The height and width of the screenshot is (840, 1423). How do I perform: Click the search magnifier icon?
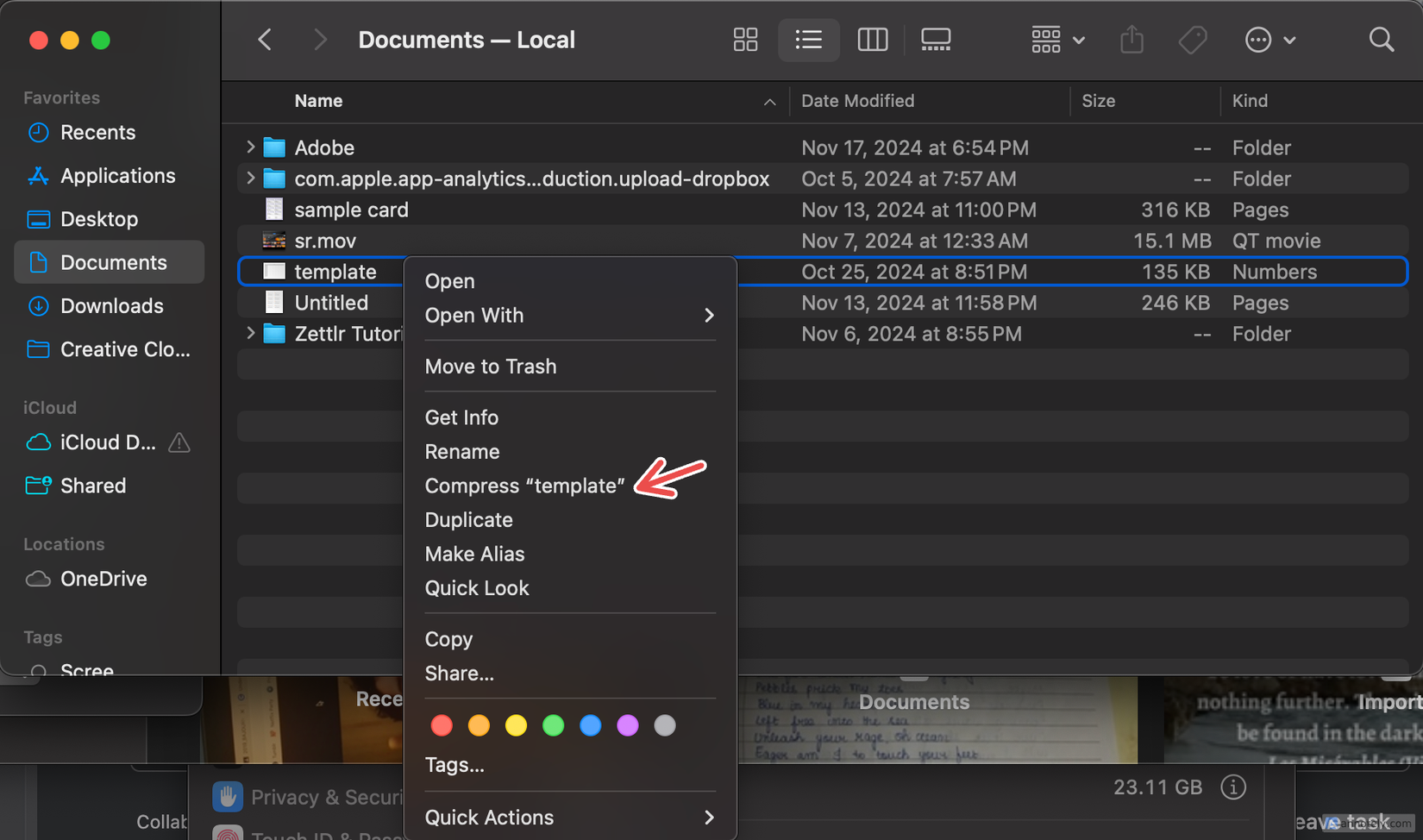pos(1381,40)
